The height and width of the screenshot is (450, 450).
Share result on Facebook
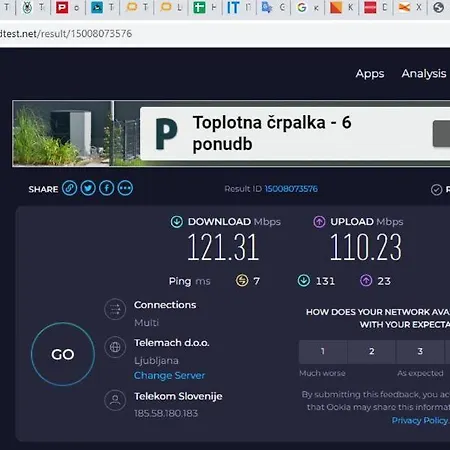(x=107, y=188)
